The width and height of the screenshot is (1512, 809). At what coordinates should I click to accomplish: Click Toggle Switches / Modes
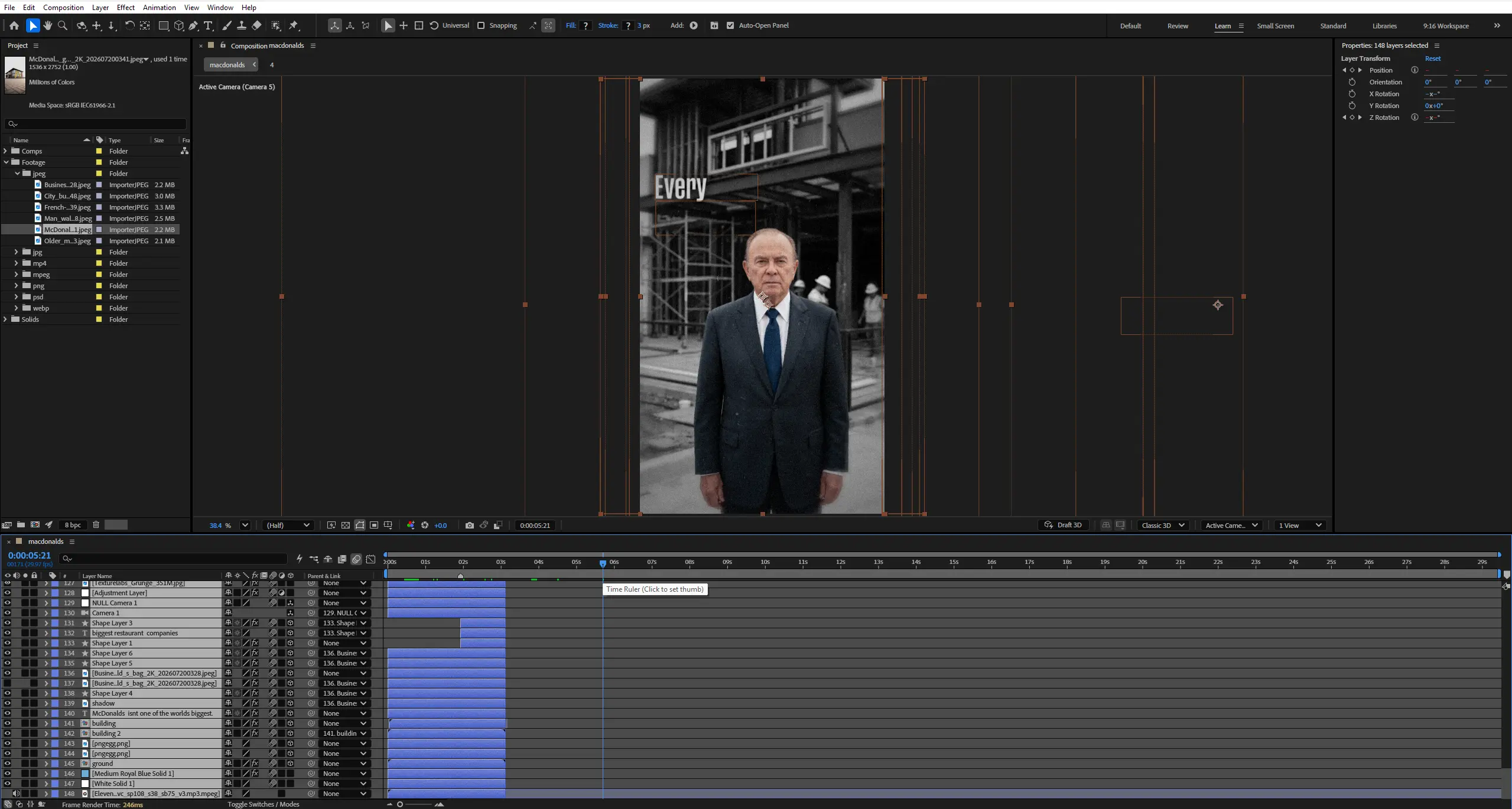(x=264, y=804)
